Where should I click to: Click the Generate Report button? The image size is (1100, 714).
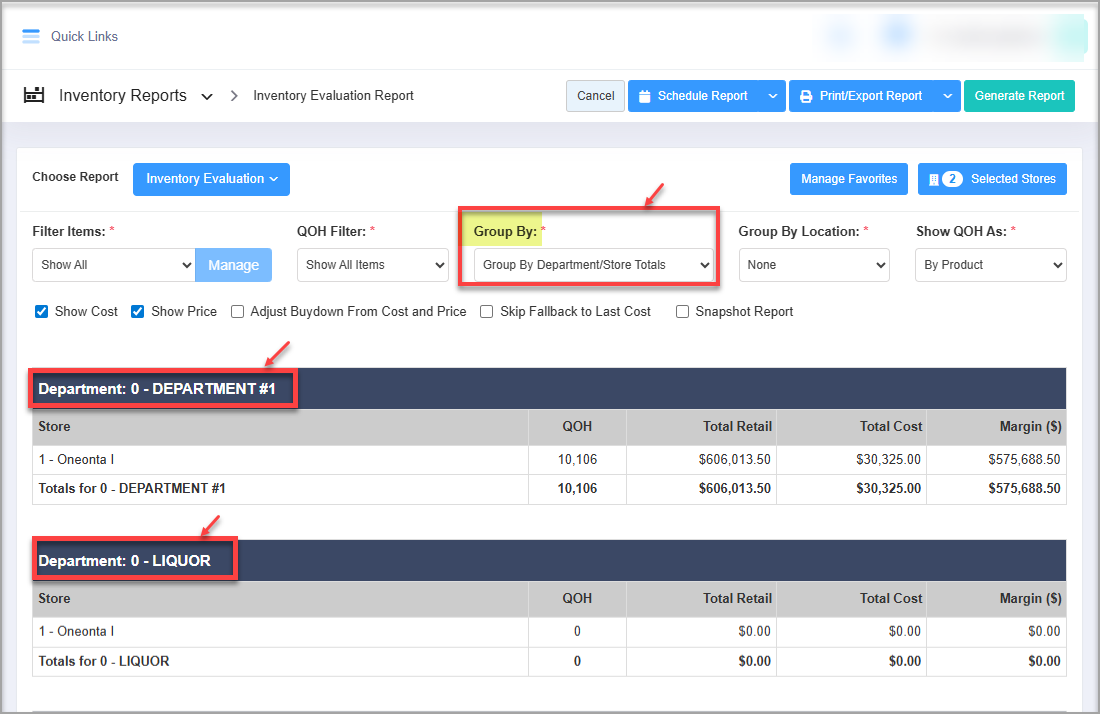tap(1019, 96)
